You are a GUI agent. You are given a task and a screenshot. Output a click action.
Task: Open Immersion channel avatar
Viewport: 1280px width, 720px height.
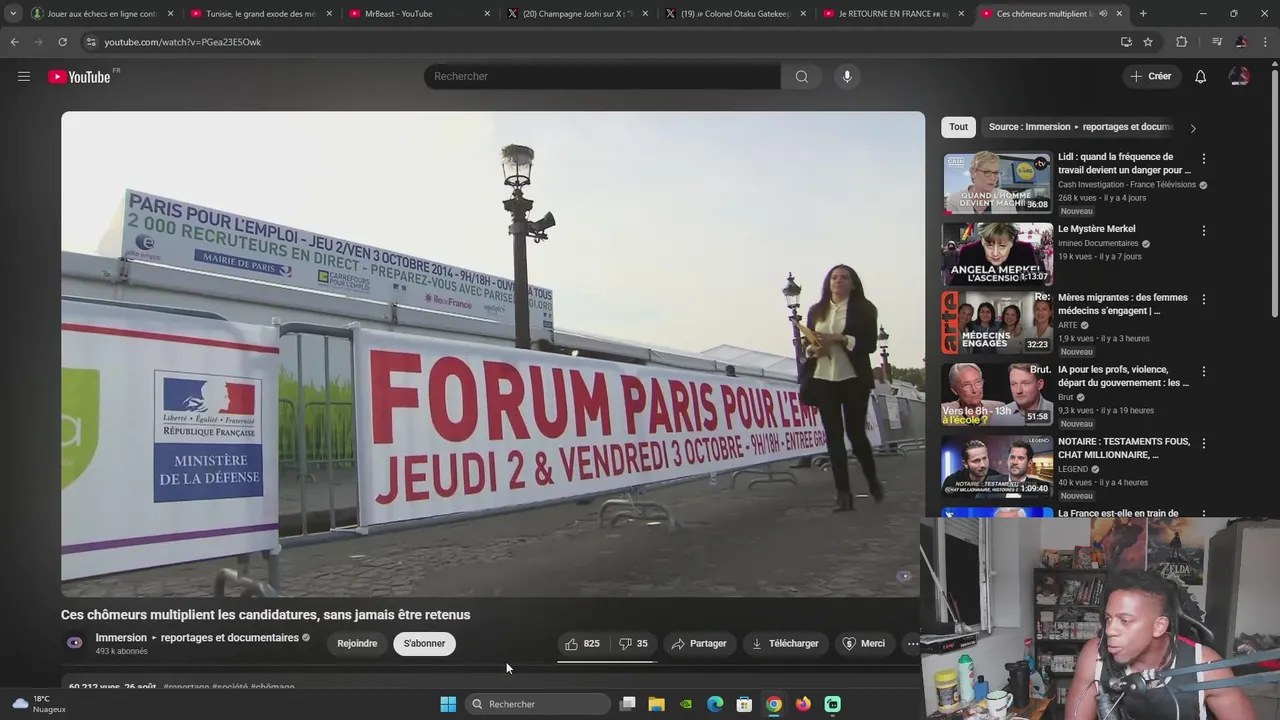[x=74, y=643]
